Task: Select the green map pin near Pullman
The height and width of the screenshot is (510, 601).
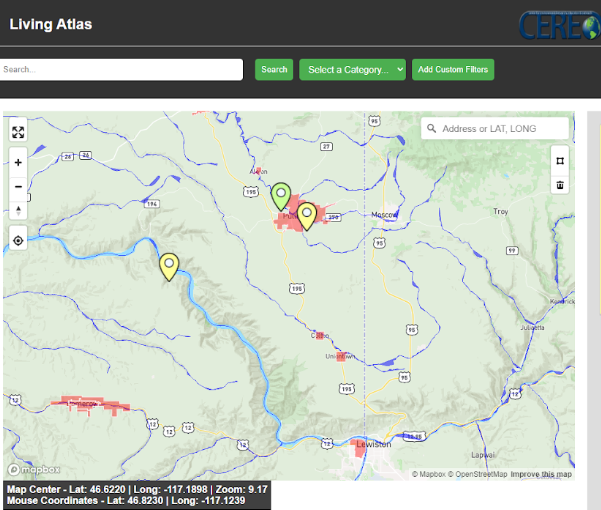Action: coord(281,196)
